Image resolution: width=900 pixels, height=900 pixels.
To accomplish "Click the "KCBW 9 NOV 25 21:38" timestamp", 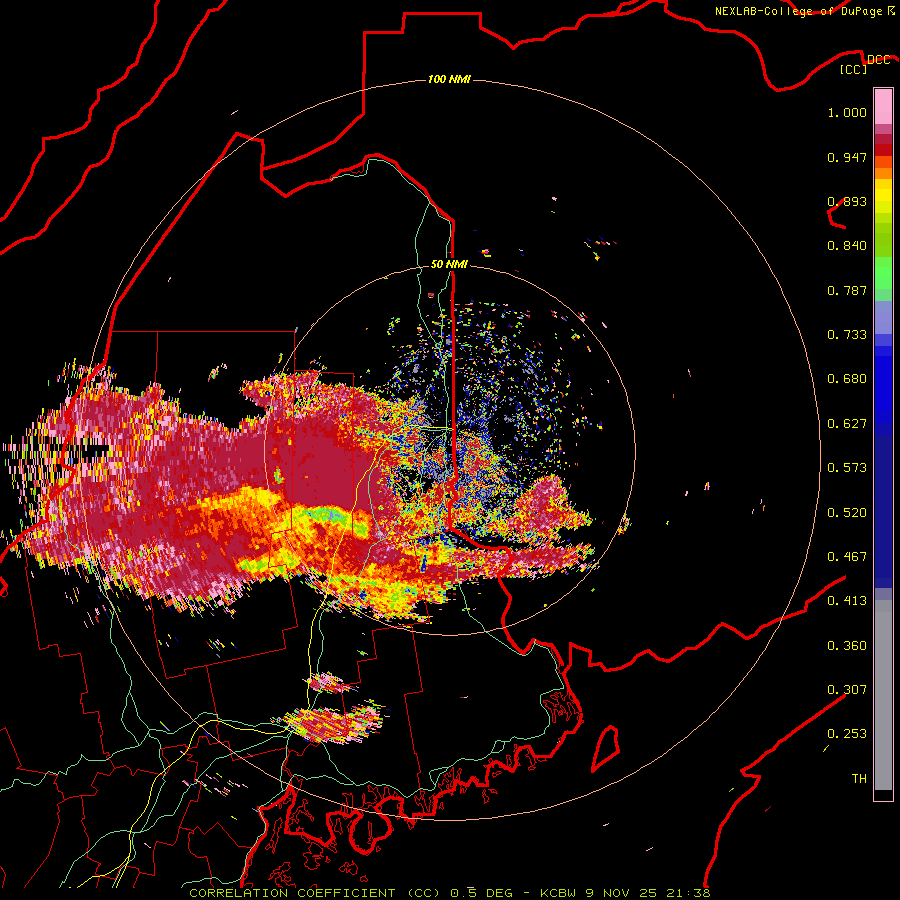I will click(x=625, y=893).
